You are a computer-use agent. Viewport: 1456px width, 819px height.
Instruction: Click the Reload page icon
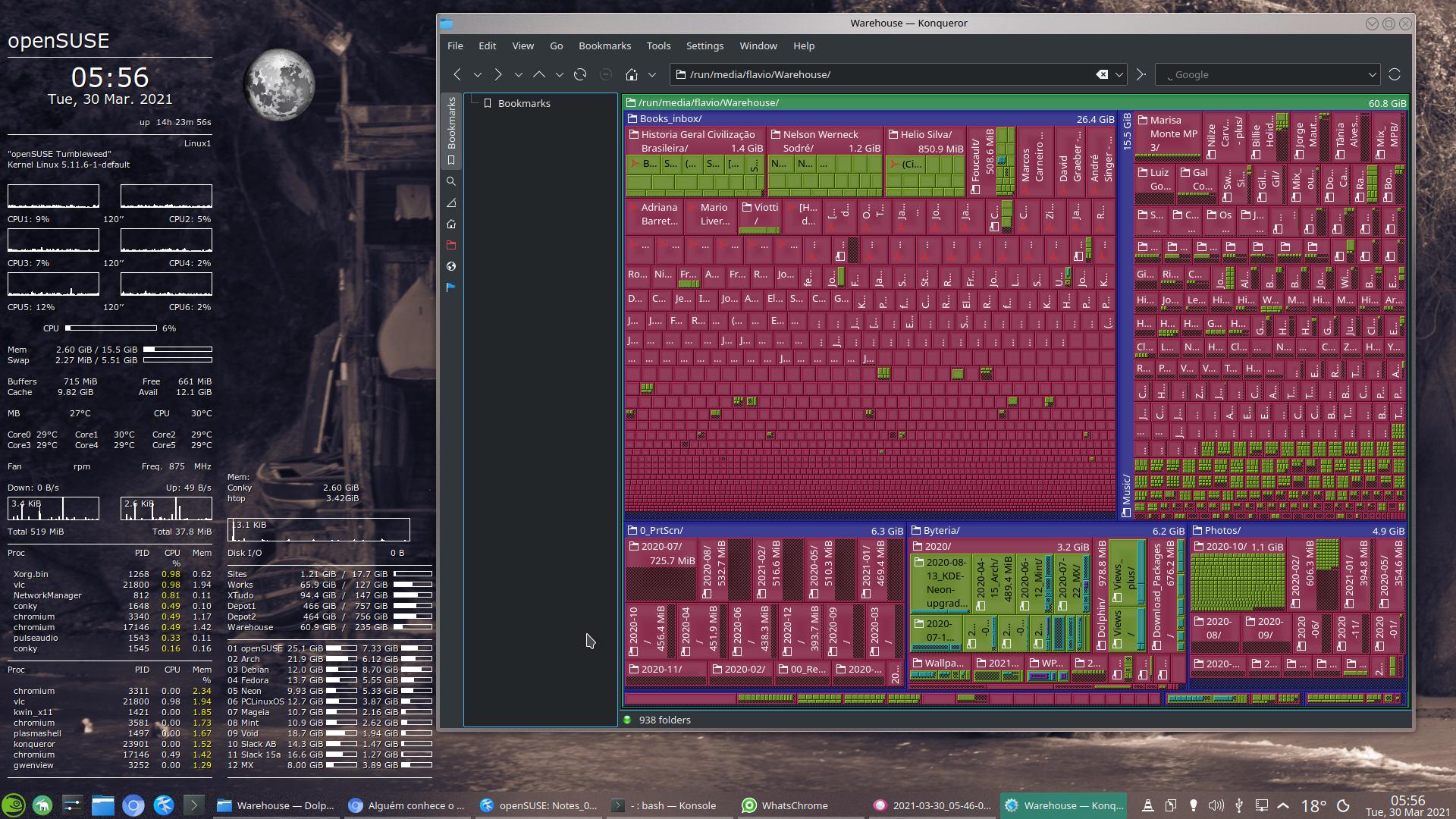[x=580, y=74]
